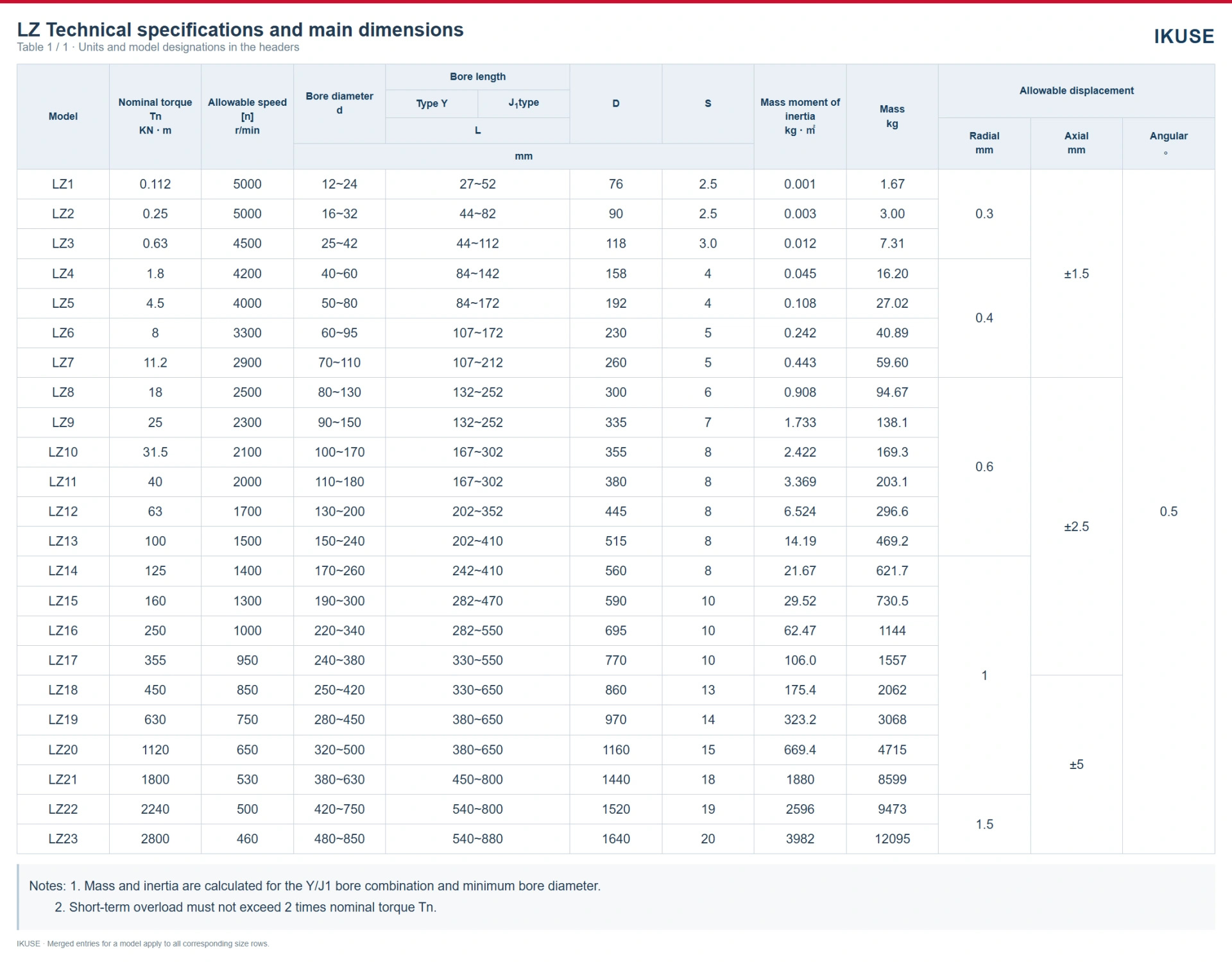Image resolution: width=1232 pixels, height=962 pixels.
Task: Select the Bore length header
Action: coord(477,77)
